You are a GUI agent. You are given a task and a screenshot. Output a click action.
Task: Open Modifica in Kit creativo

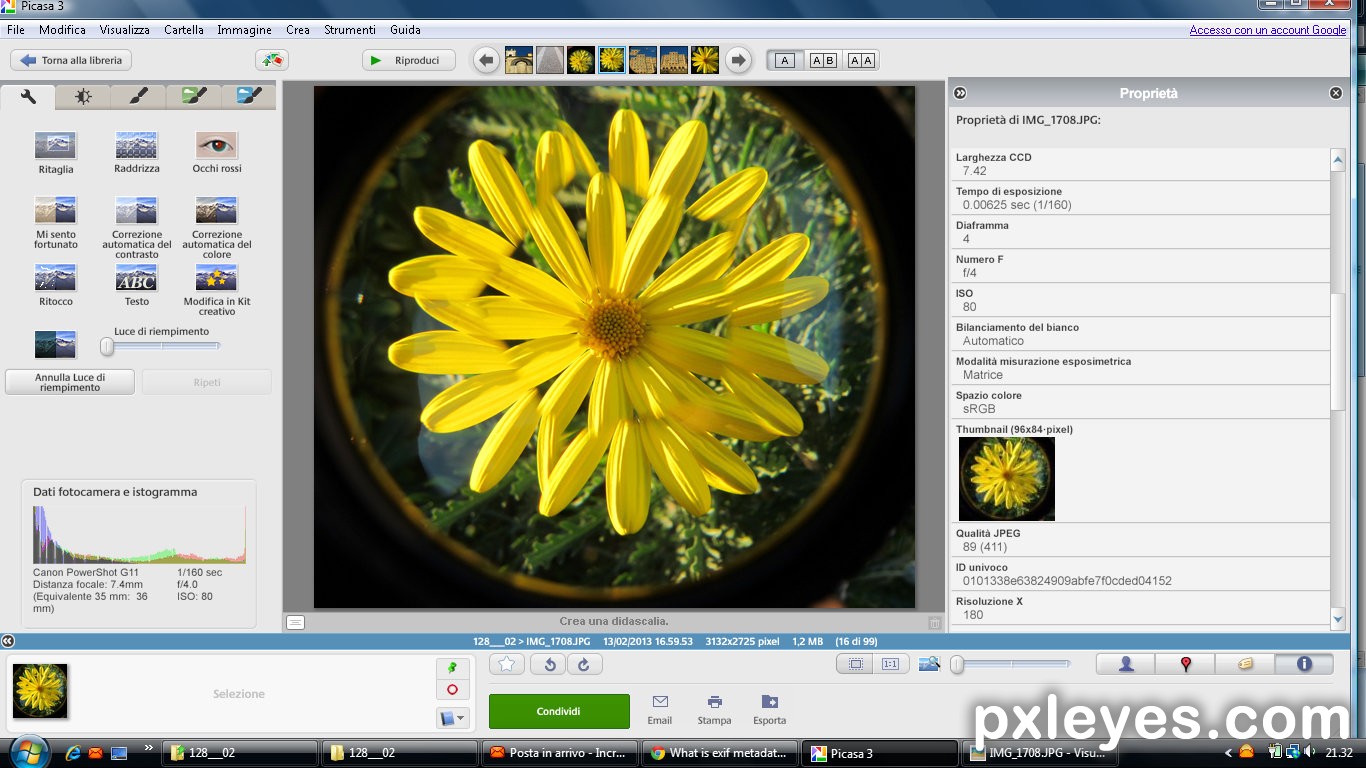tap(216, 278)
